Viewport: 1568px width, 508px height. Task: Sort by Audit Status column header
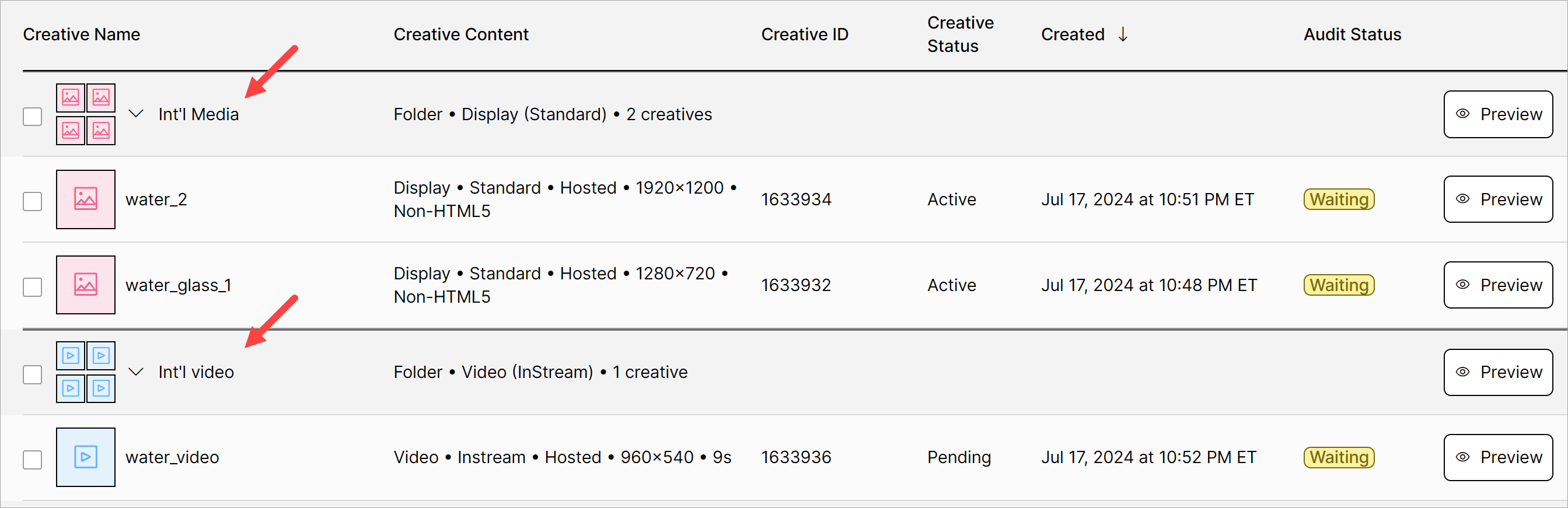pyautogui.click(x=1352, y=34)
